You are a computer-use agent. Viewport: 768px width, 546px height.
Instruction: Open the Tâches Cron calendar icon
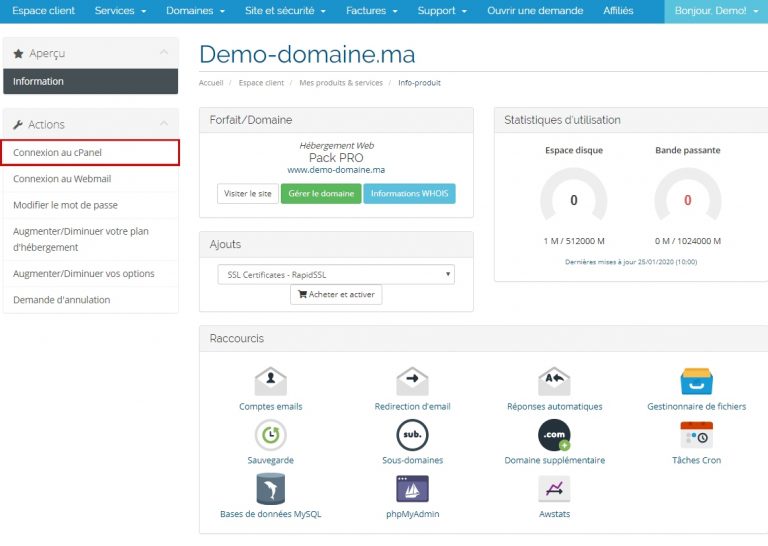[x=696, y=435]
